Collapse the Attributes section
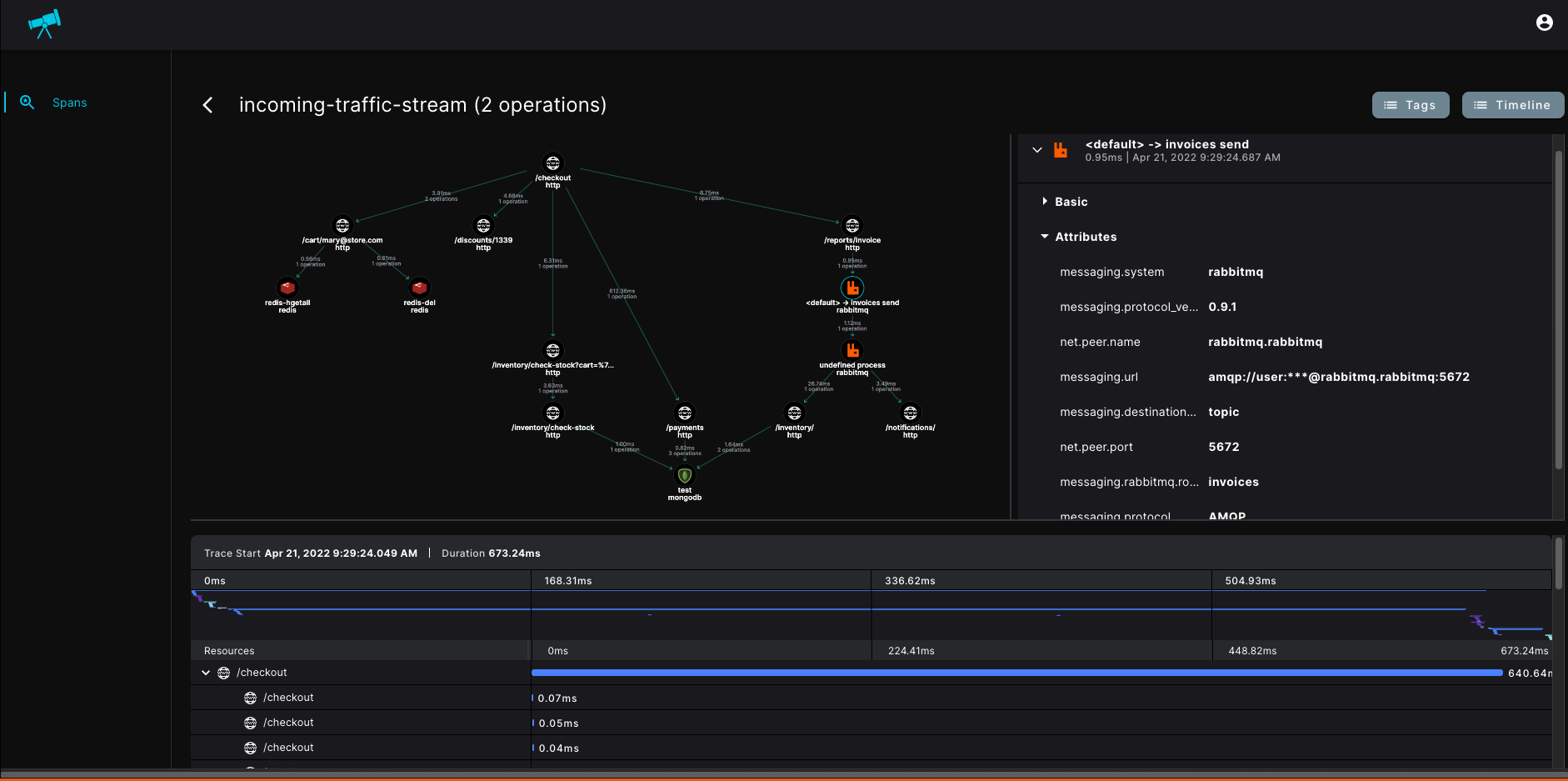The width and height of the screenshot is (1568, 781). point(1079,237)
